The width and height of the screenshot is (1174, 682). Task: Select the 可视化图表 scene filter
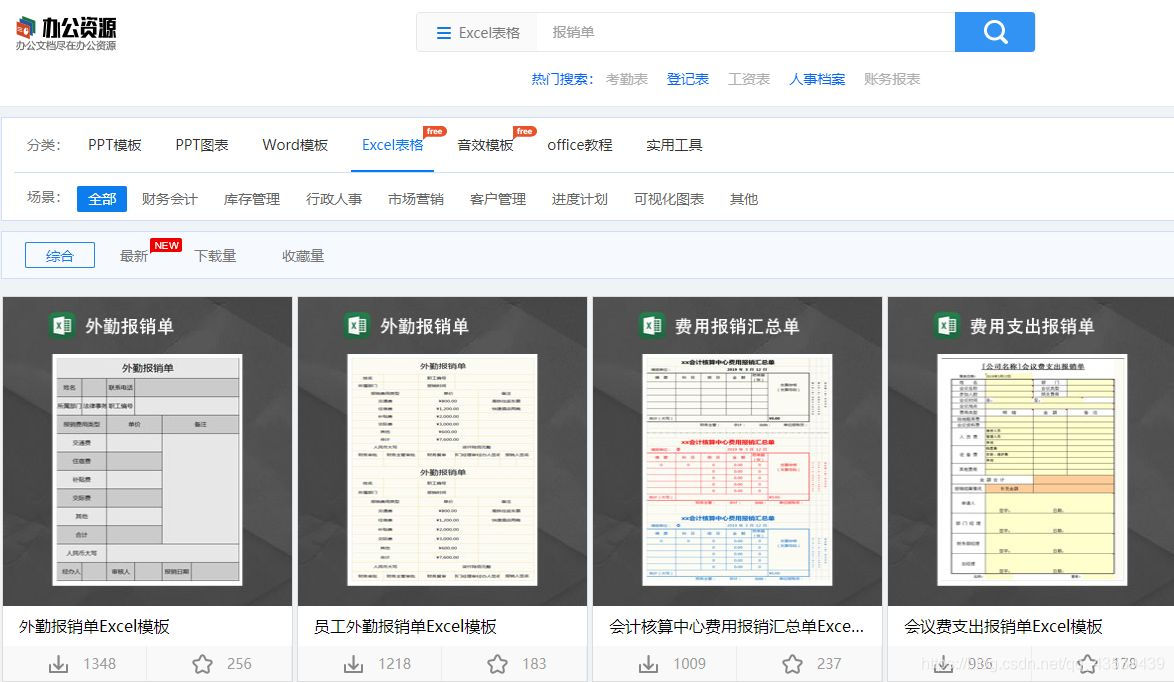point(668,199)
